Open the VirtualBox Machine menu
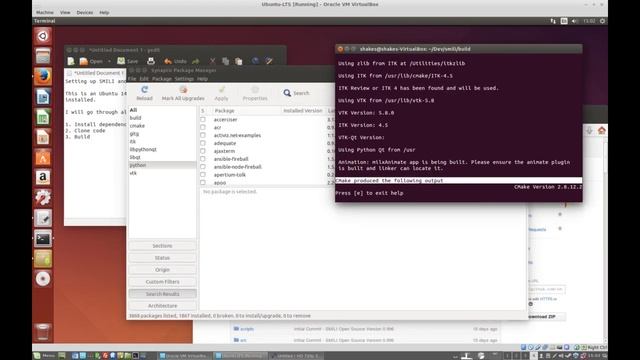 pyautogui.click(x=45, y=13)
